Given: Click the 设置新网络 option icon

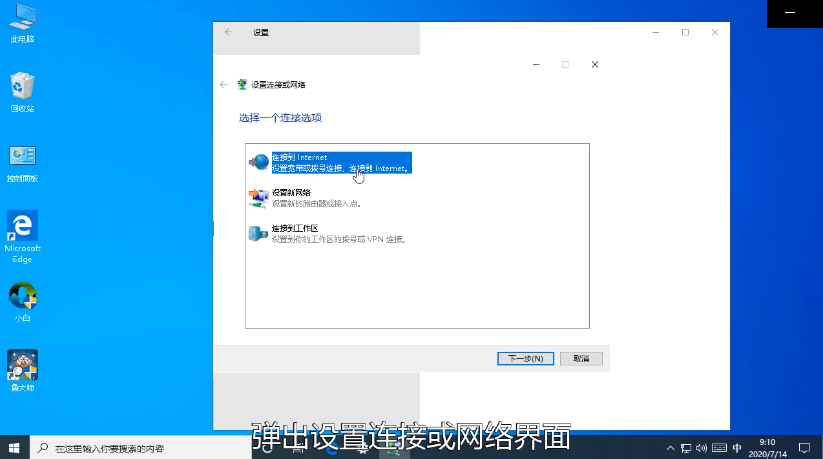Looking at the screenshot, I should coord(259,197).
